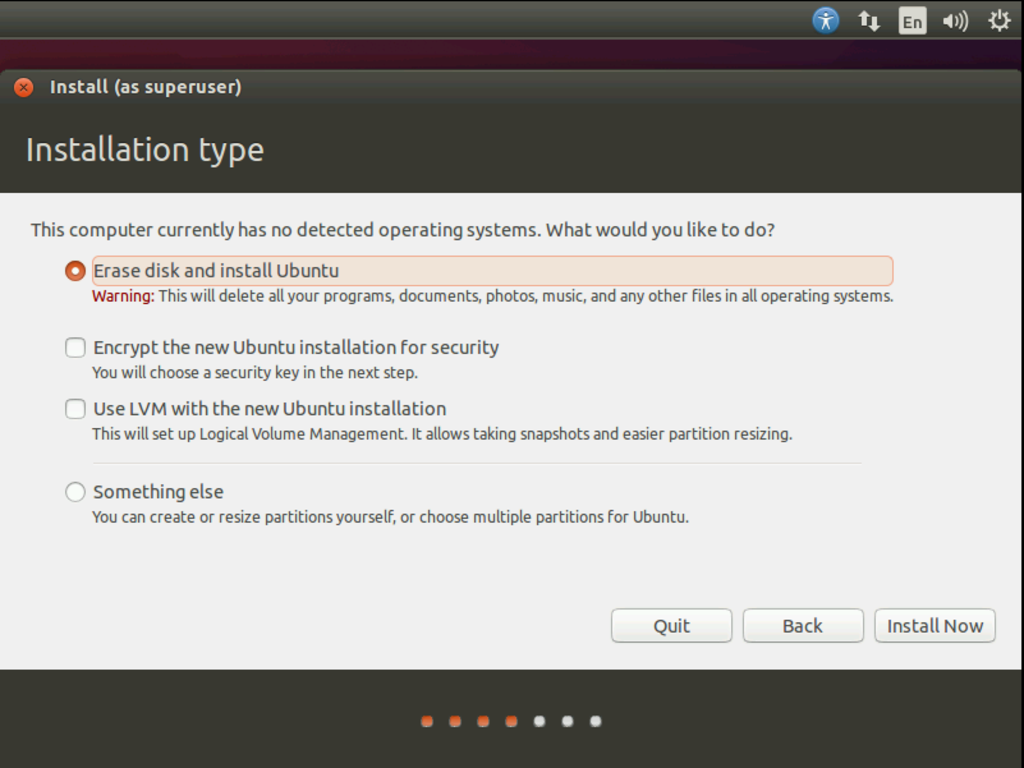Enable Encrypt the new Ubuntu installation
1024x768 pixels.
75,347
